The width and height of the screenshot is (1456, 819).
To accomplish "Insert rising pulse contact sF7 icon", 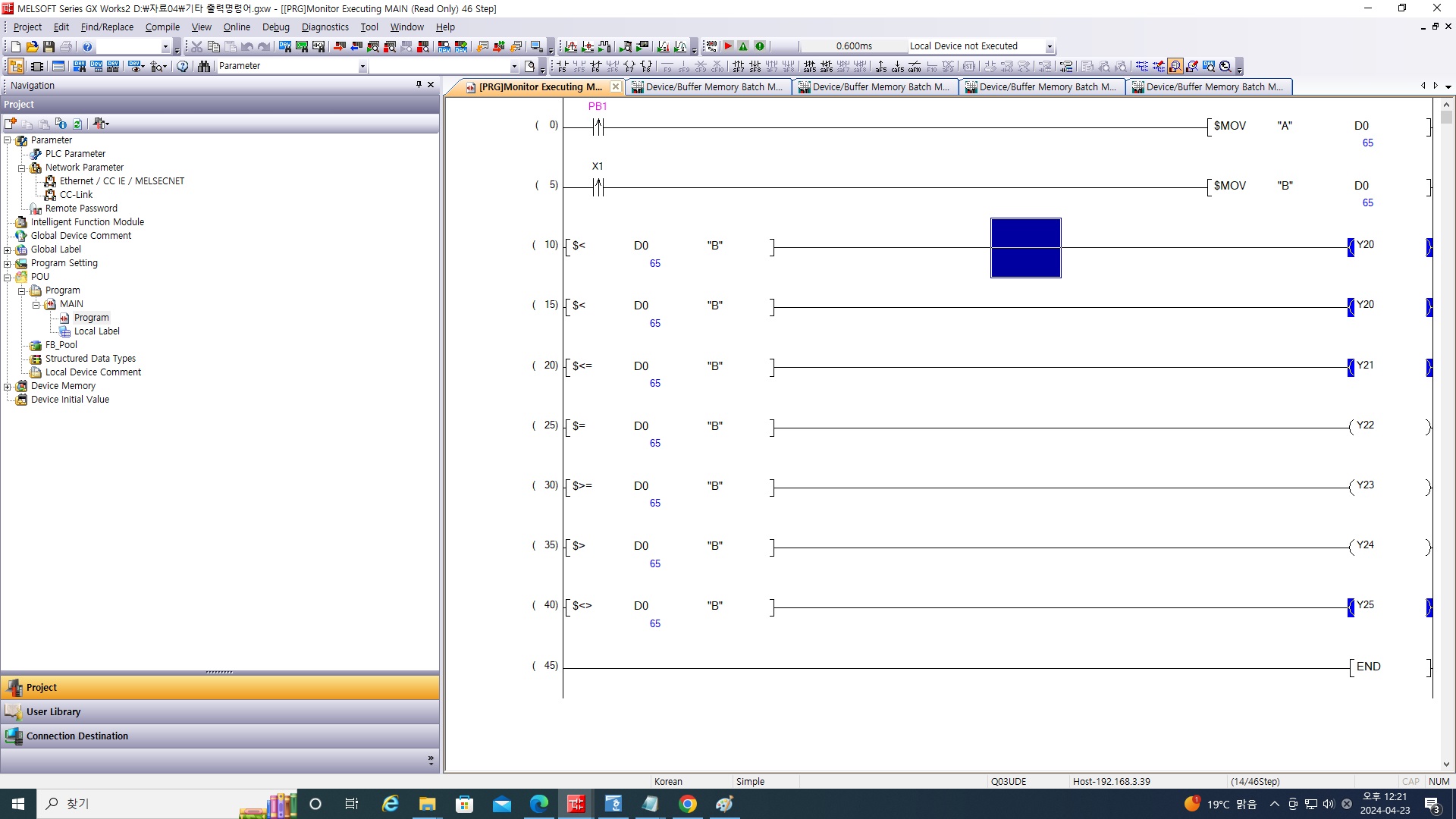I will click(x=738, y=67).
